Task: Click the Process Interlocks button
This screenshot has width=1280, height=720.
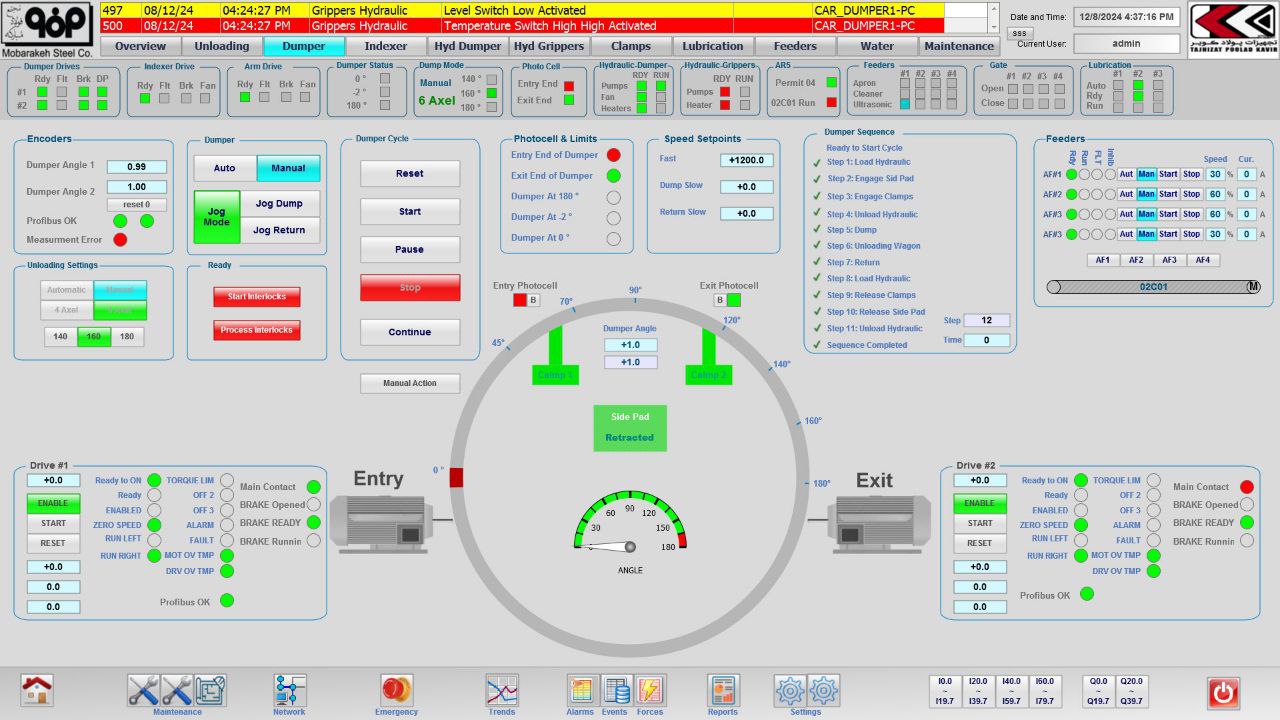Action: click(257, 330)
